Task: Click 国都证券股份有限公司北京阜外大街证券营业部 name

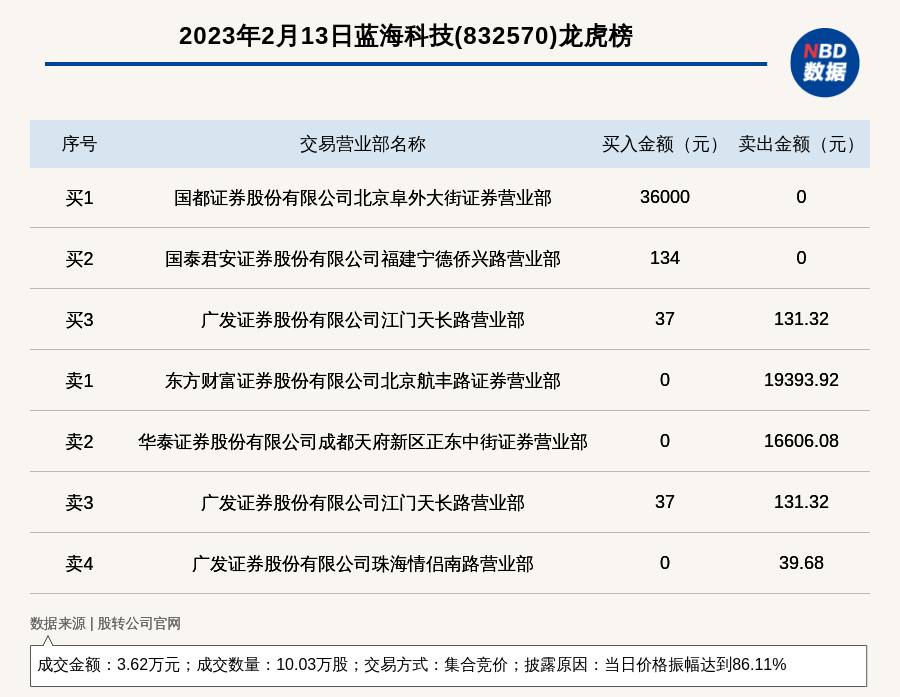Action: click(363, 198)
